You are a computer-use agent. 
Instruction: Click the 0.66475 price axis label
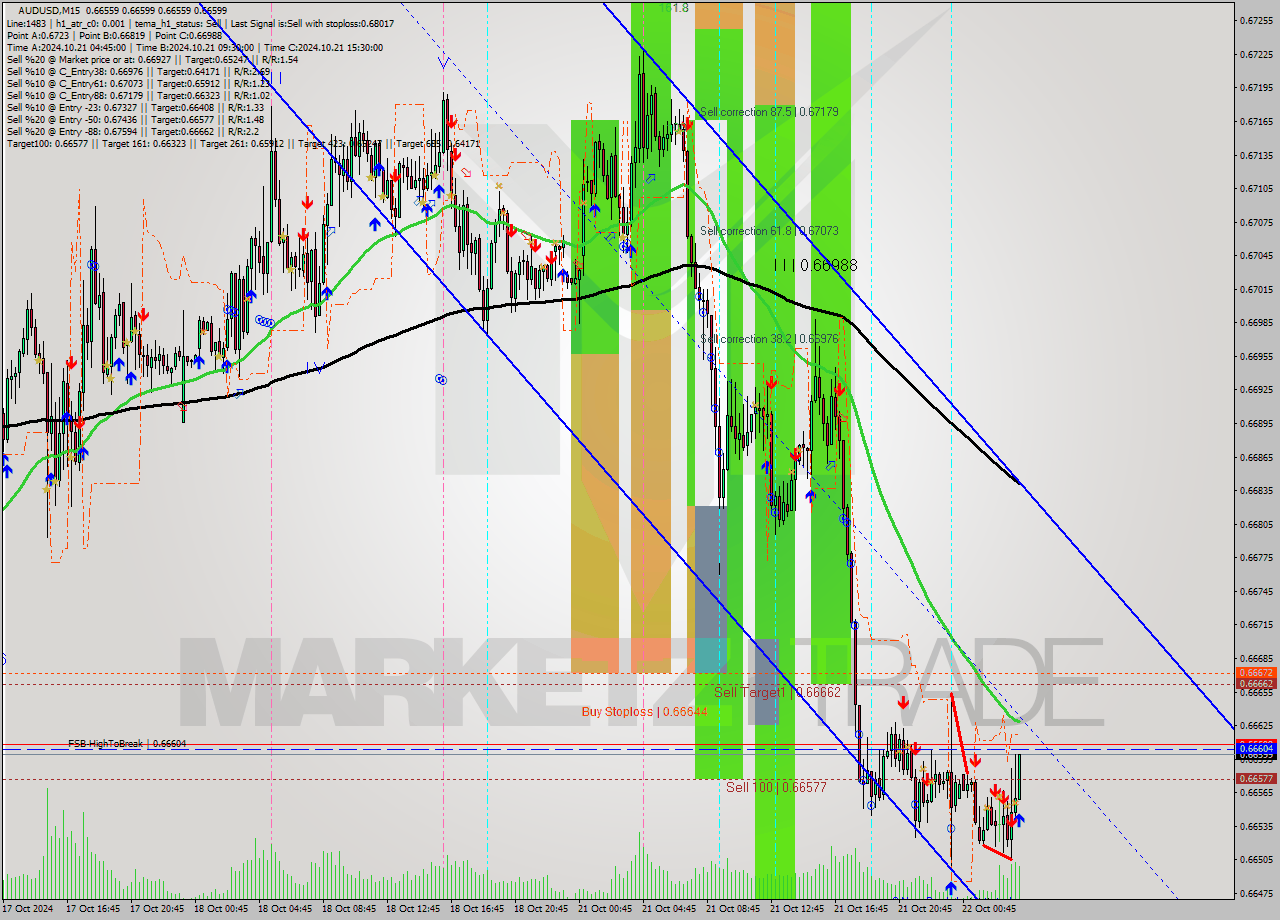pyautogui.click(x=1256, y=894)
